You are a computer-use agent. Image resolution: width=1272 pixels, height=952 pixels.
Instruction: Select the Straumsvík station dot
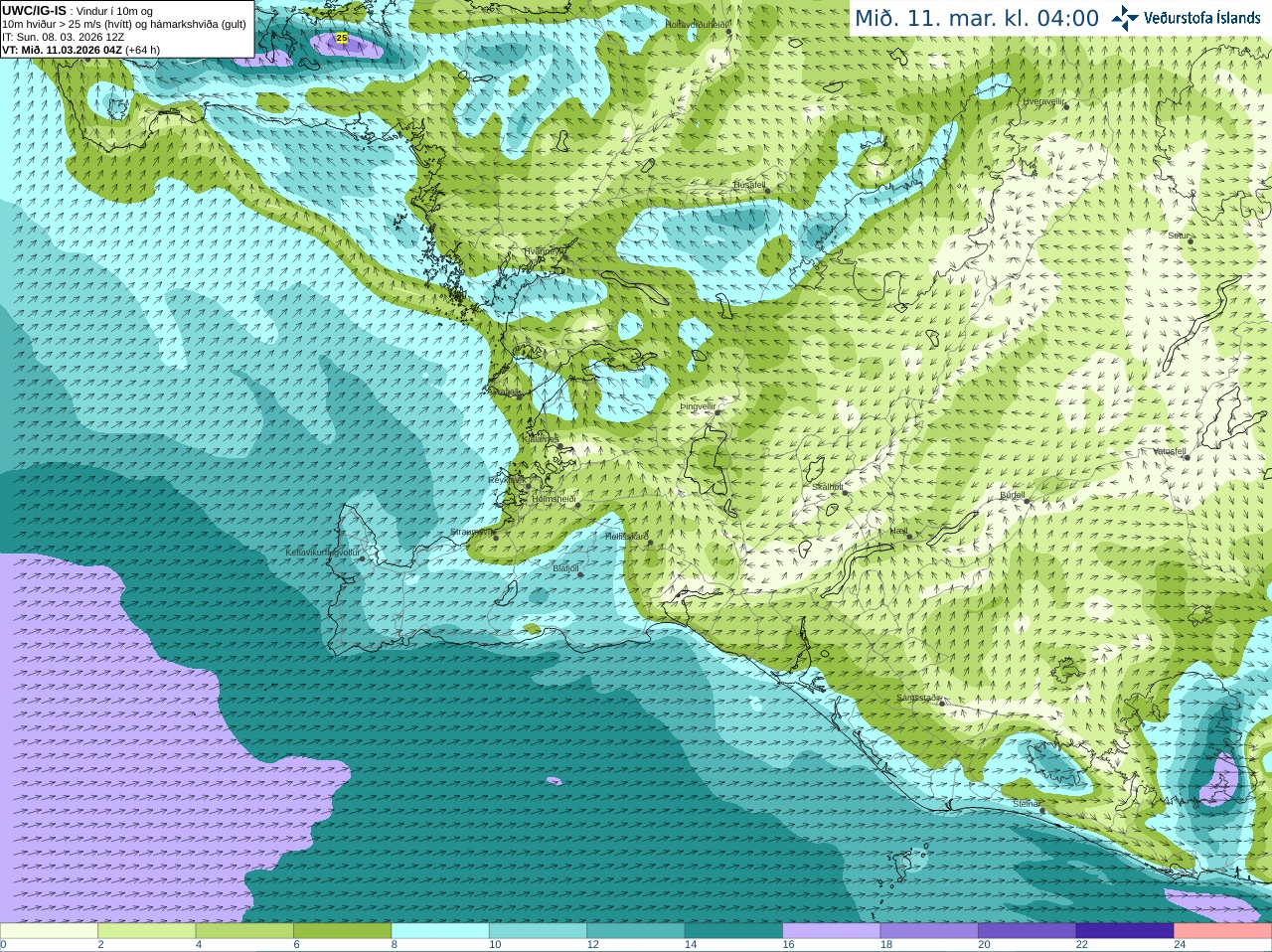click(x=495, y=538)
